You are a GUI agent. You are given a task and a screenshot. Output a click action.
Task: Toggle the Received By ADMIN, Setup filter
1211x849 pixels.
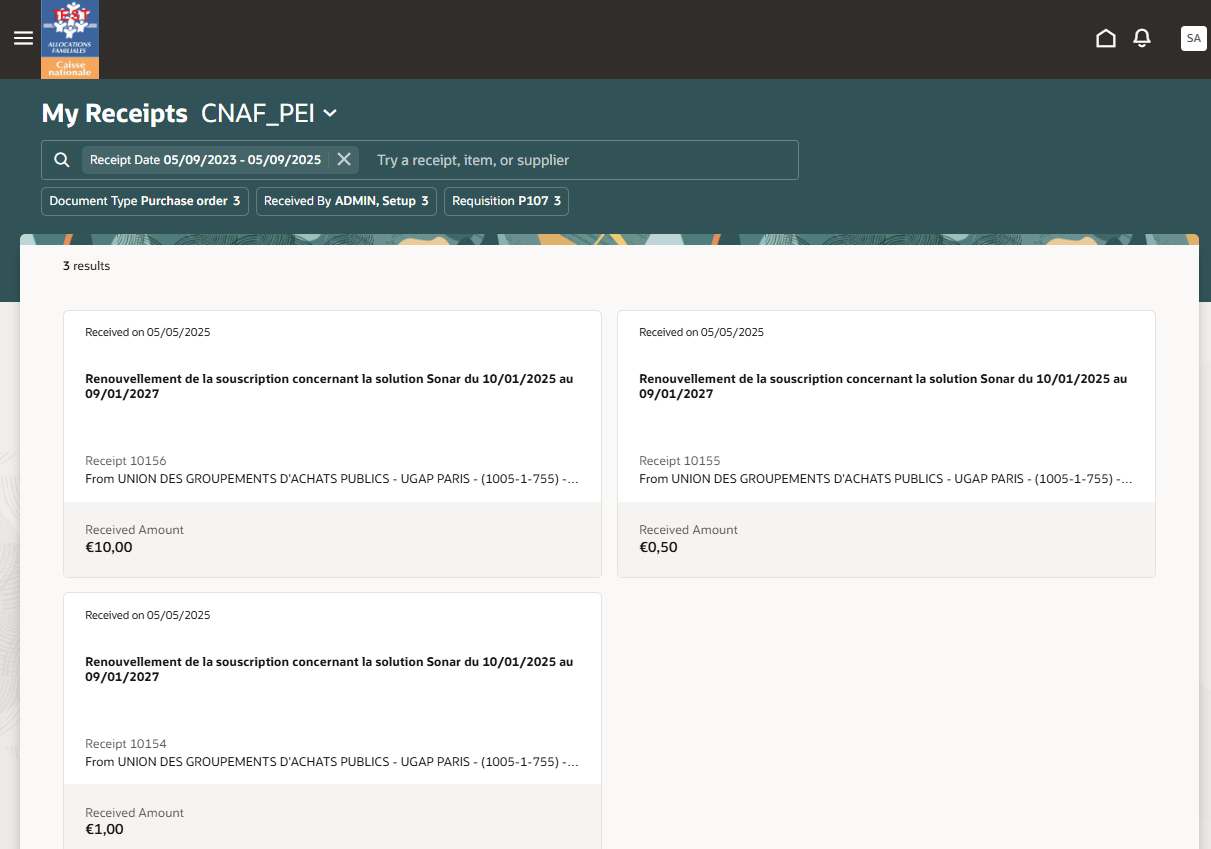346,201
